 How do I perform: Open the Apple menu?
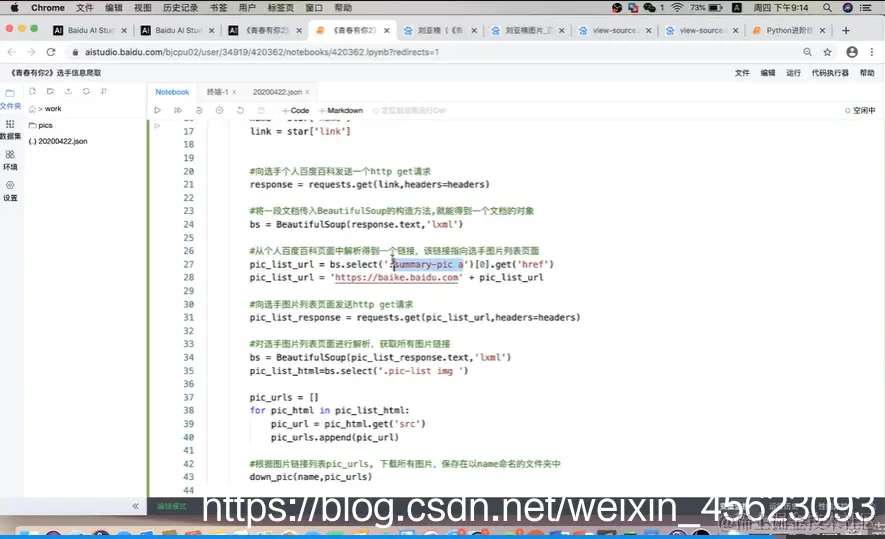click(x=15, y=8)
